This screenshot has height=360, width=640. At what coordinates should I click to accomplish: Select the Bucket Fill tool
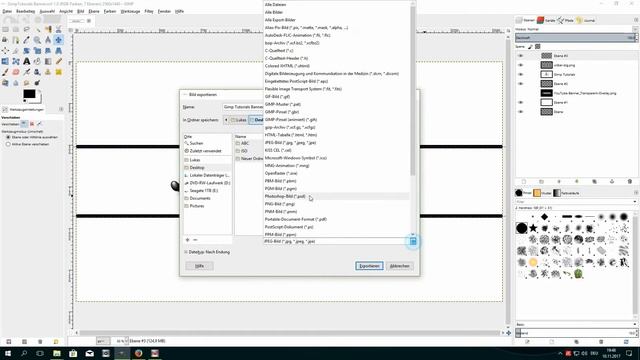tap(37, 61)
